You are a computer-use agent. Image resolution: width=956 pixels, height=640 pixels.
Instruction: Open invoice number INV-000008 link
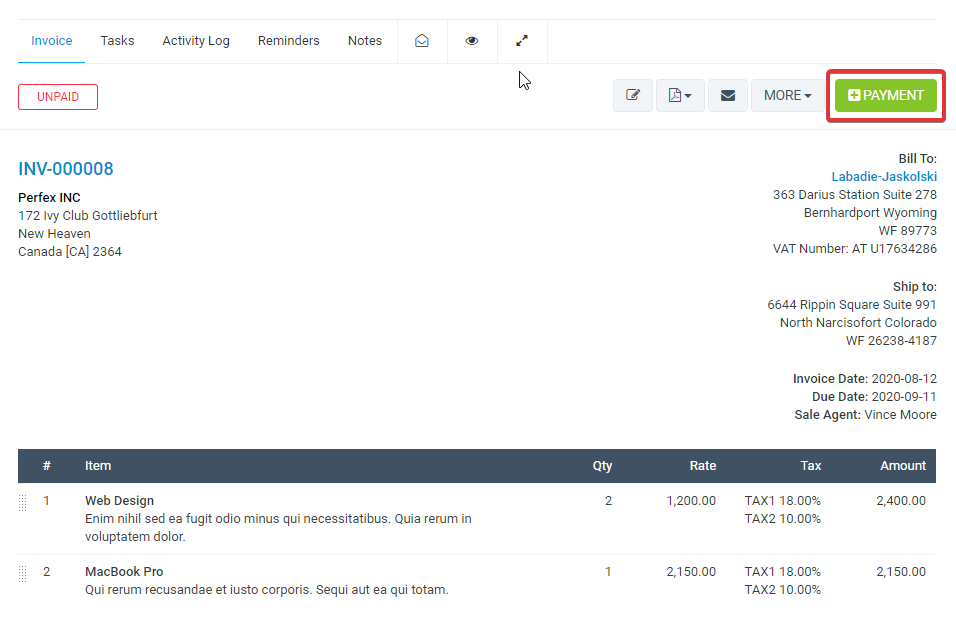tap(66, 169)
